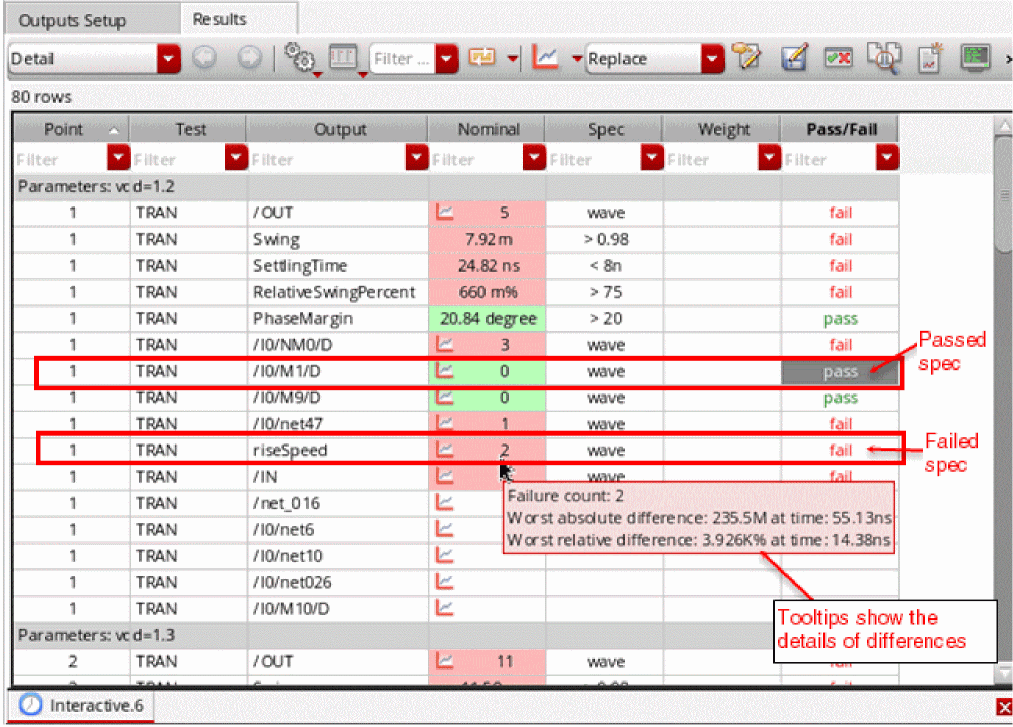
Task: Select the Swing output cell
Action: pos(338,239)
